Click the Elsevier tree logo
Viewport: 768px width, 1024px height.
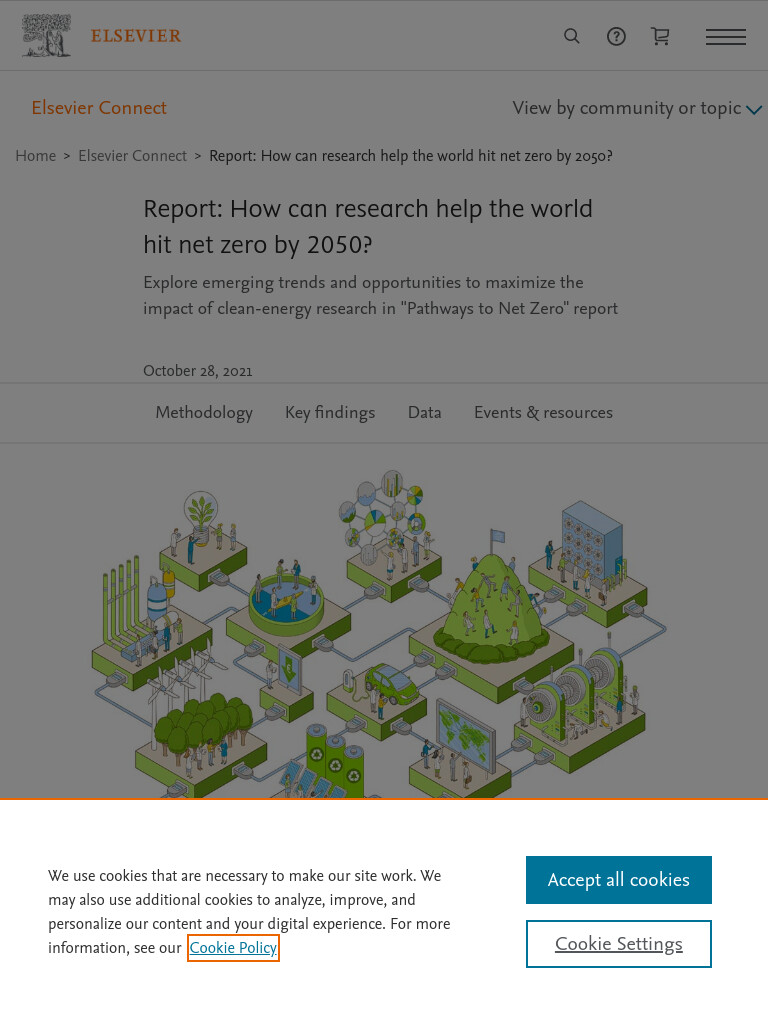[46, 35]
